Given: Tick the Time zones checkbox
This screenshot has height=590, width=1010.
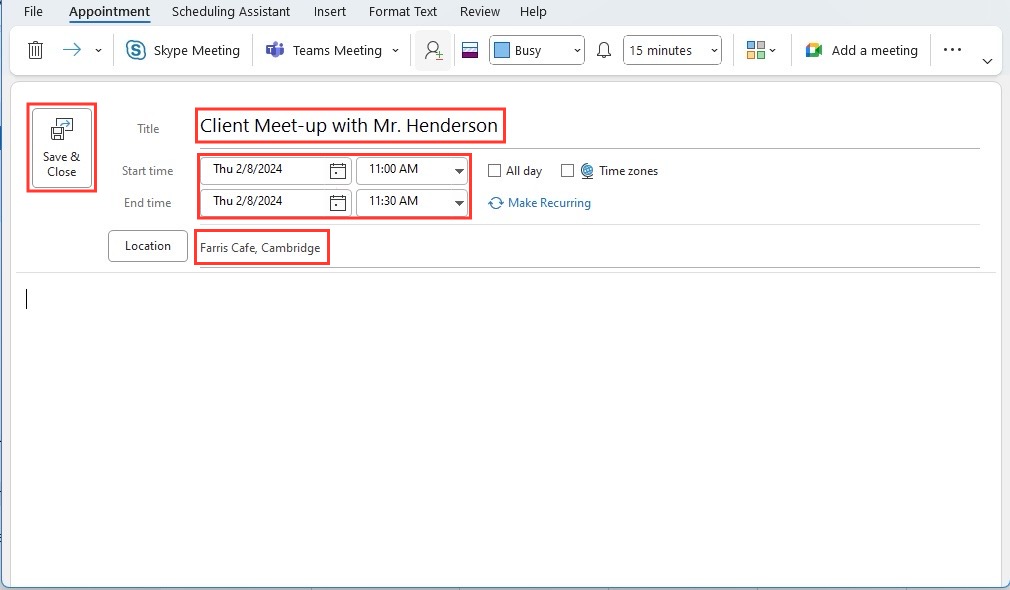Looking at the screenshot, I should (567, 171).
